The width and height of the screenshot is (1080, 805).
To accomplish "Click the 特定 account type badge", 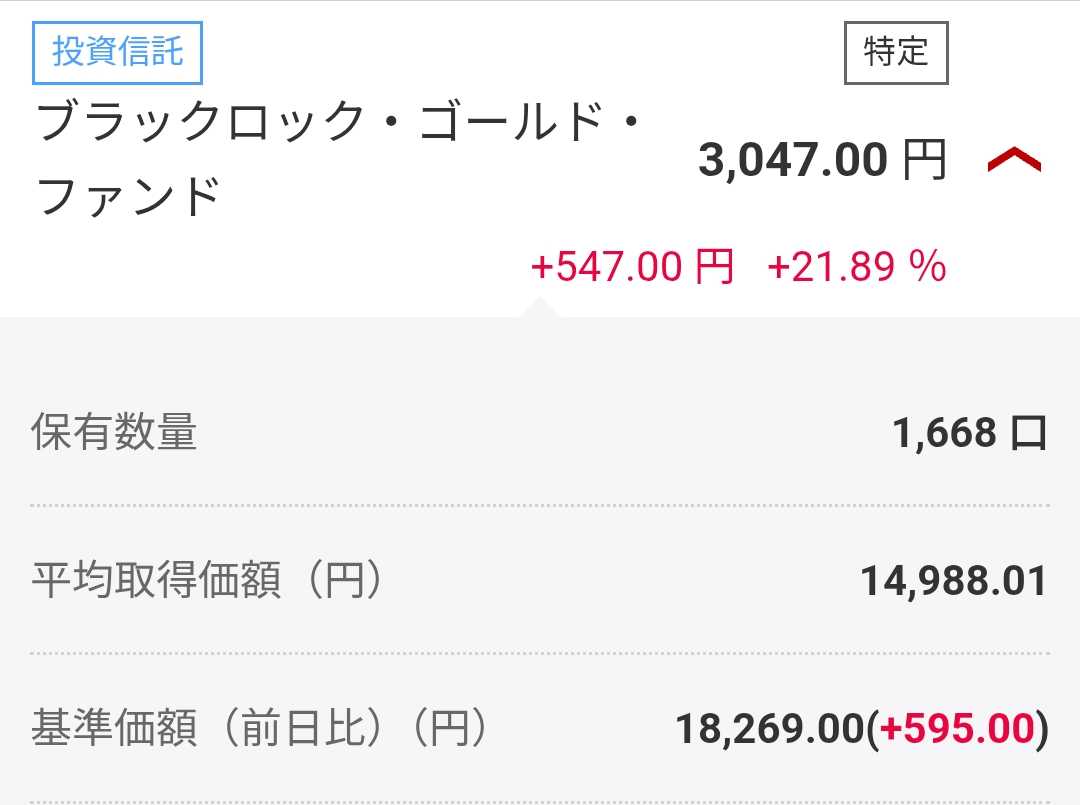I will coord(895,52).
